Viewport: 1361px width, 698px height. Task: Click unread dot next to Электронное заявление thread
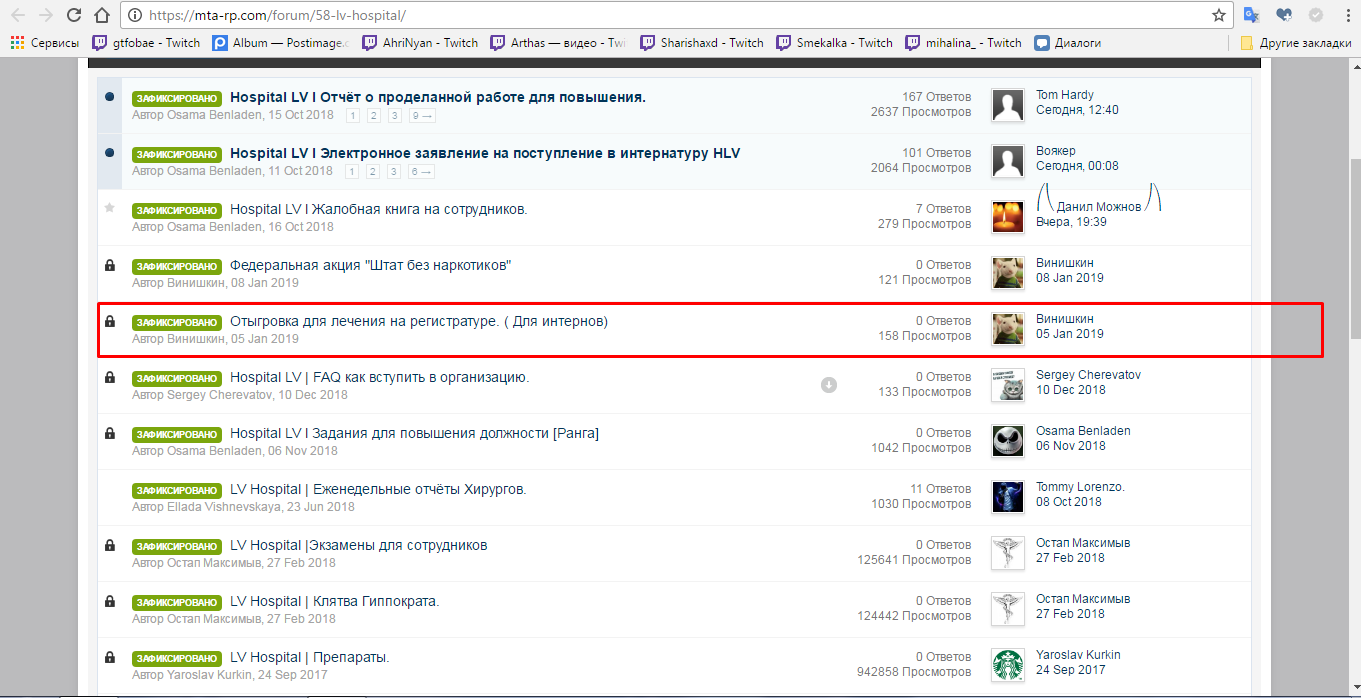point(110,153)
